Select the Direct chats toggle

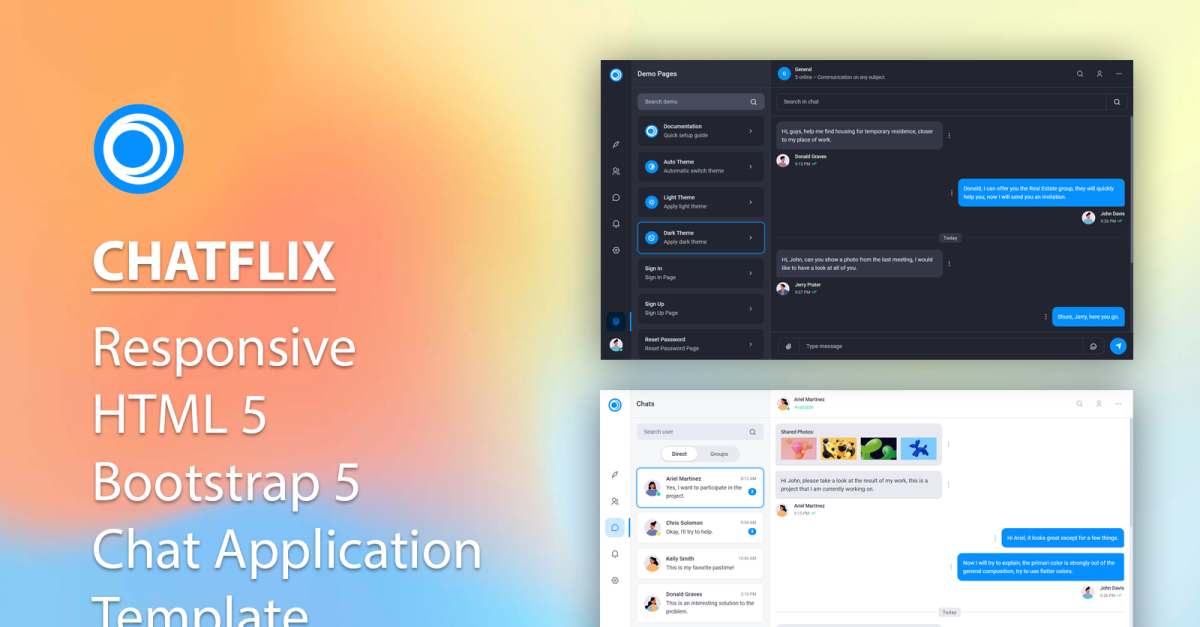point(679,454)
